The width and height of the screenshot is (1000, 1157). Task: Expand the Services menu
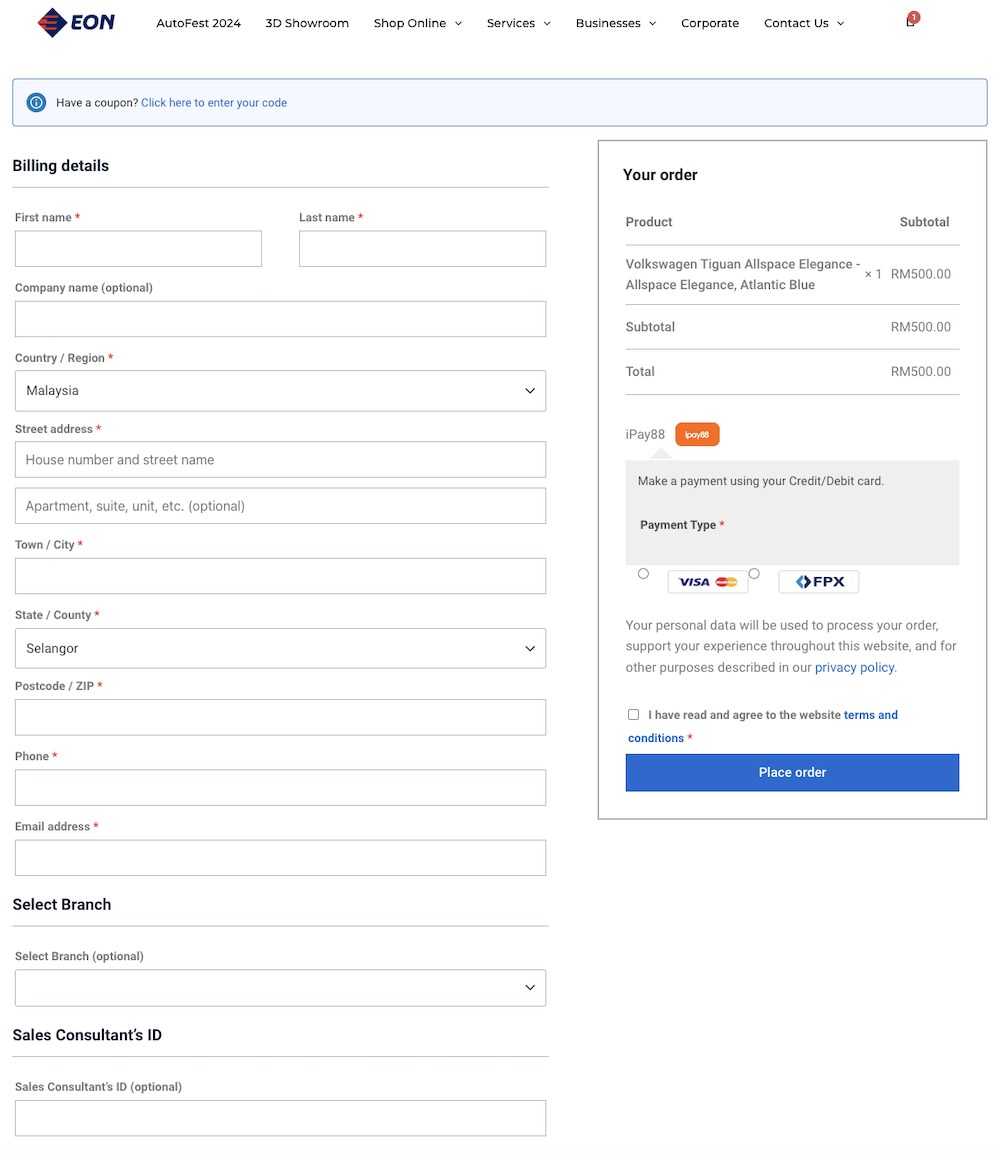(518, 23)
